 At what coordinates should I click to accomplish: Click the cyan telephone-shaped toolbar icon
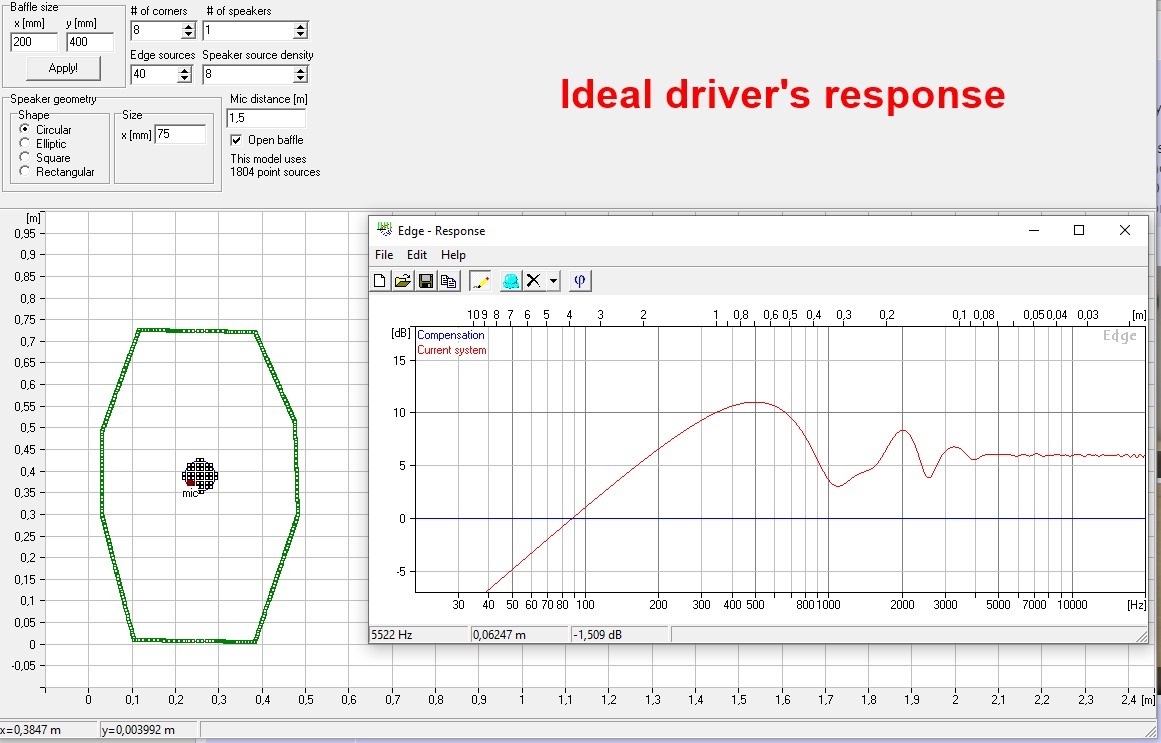tap(510, 281)
